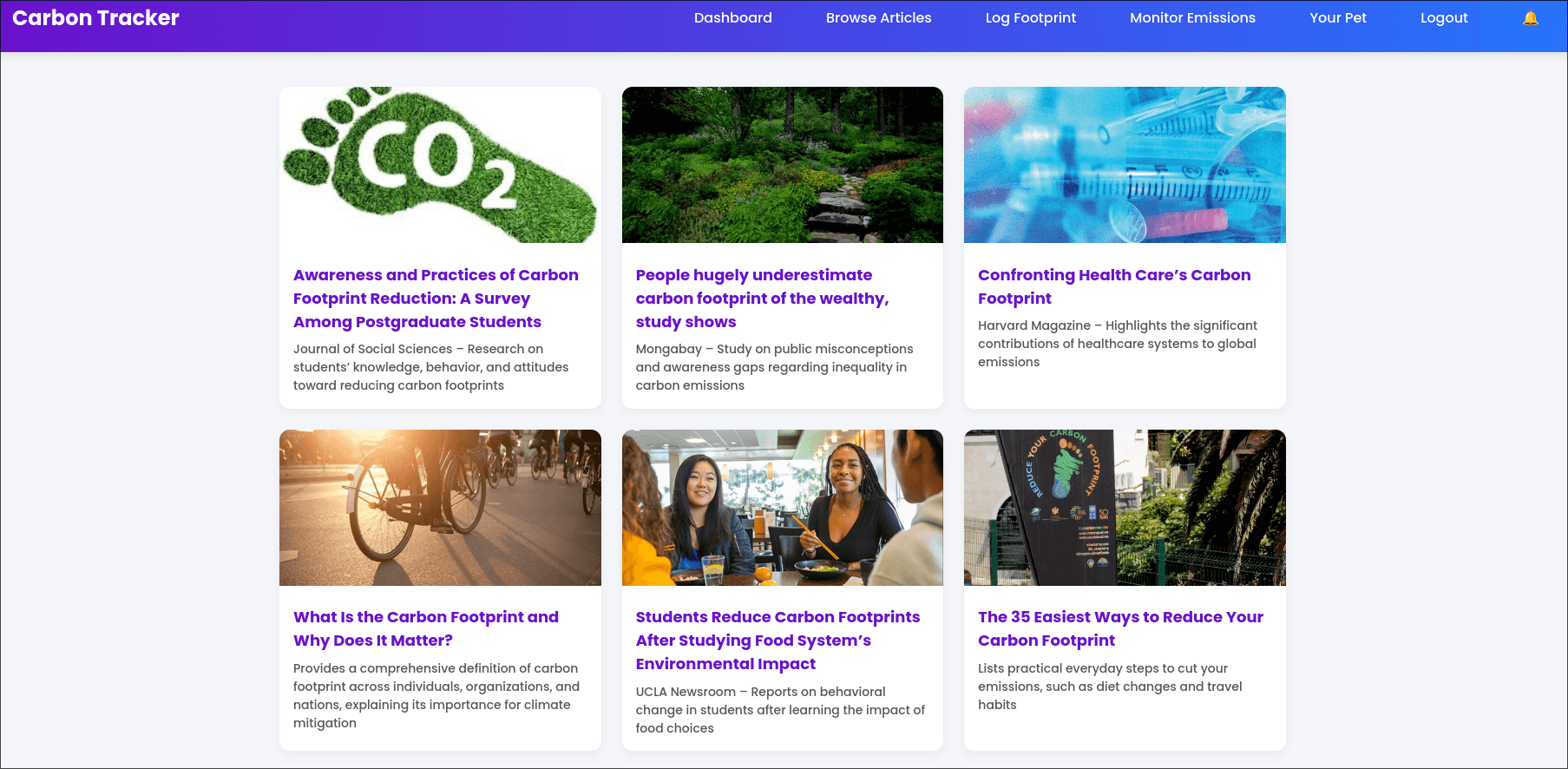Click the forest garden path image
This screenshot has height=769, width=1568.
[783, 165]
